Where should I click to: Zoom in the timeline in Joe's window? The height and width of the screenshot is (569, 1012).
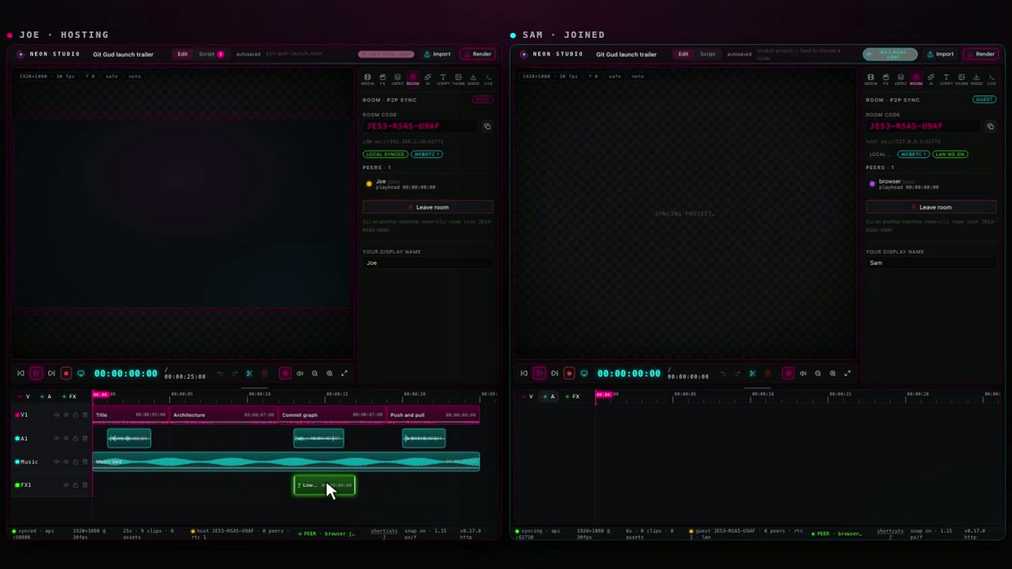pyautogui.click(x=330, y=373)
